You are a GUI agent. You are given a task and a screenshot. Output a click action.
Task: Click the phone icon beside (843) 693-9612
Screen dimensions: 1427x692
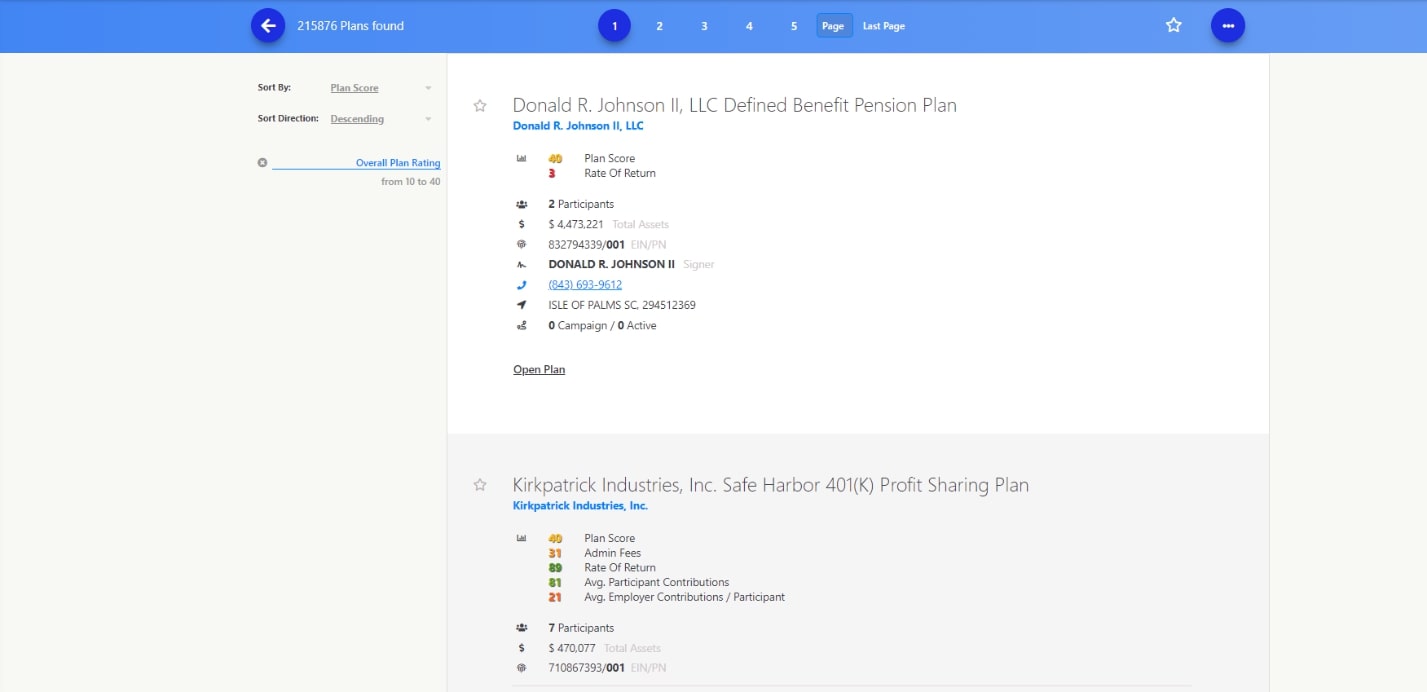(521, 285)
